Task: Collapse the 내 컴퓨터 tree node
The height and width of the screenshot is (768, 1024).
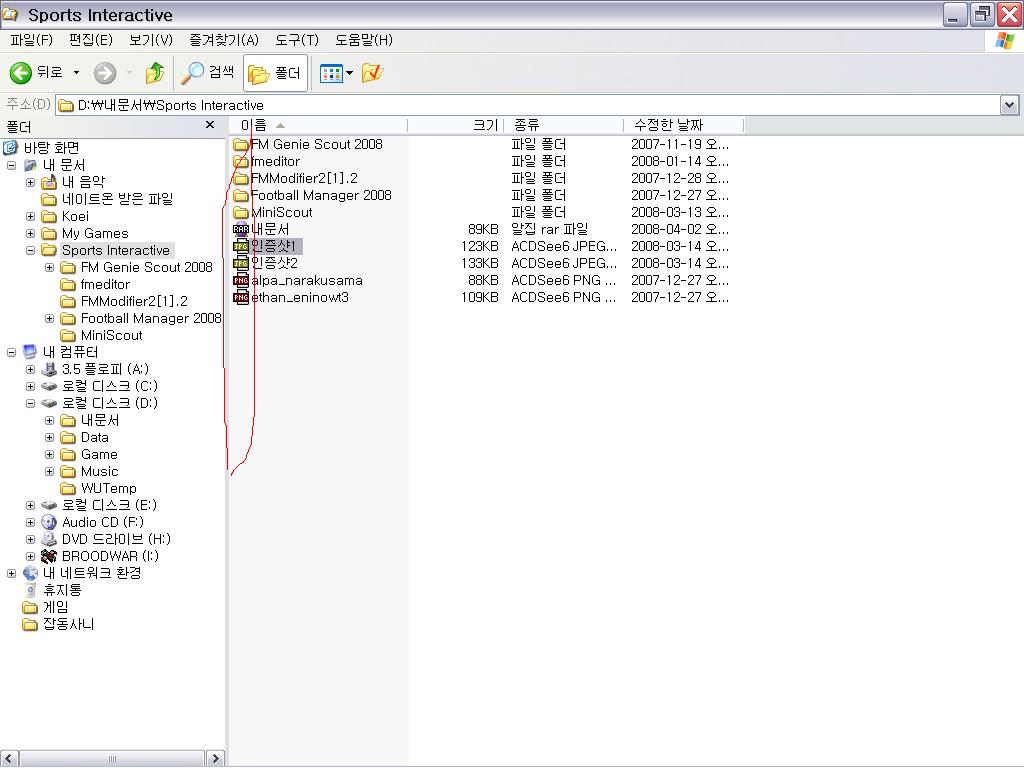Action: pyautogui.click(x=11, y=352)
